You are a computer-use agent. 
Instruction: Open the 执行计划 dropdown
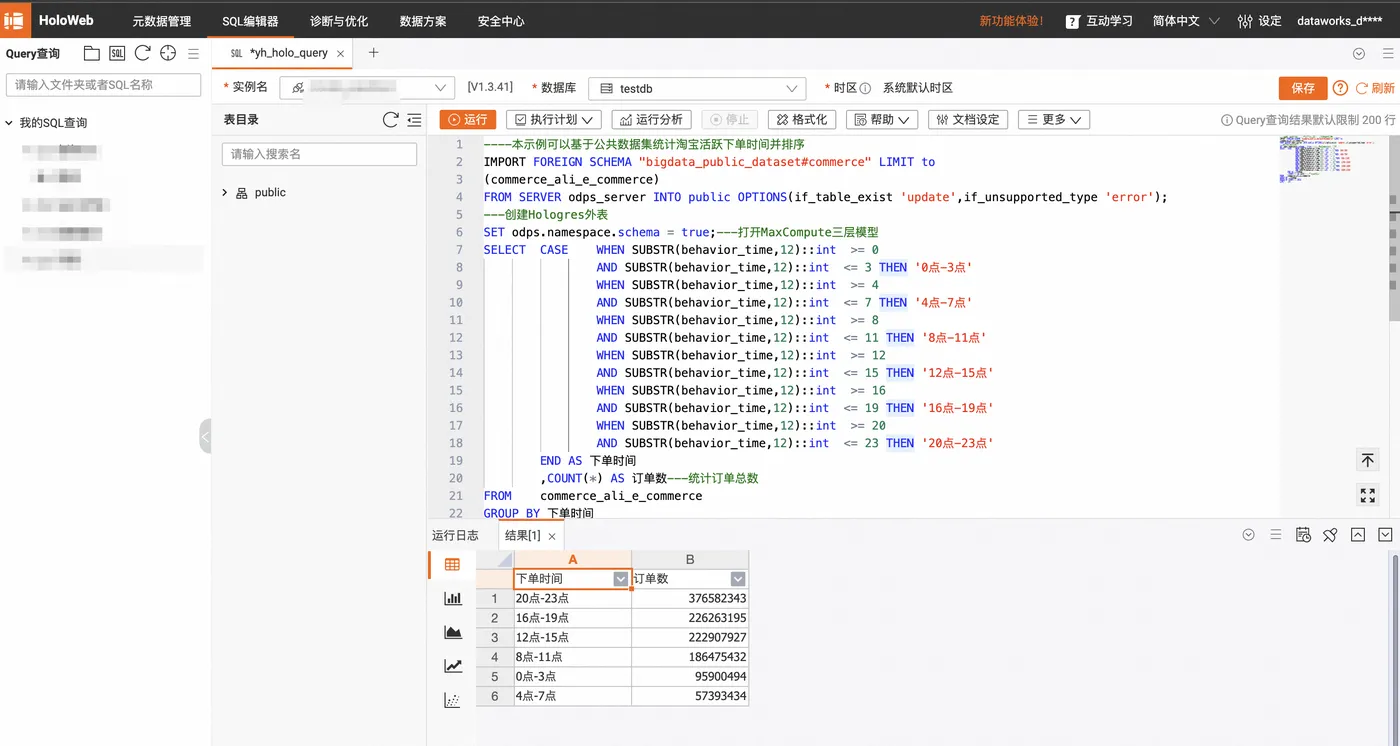[x=553, y=119]
